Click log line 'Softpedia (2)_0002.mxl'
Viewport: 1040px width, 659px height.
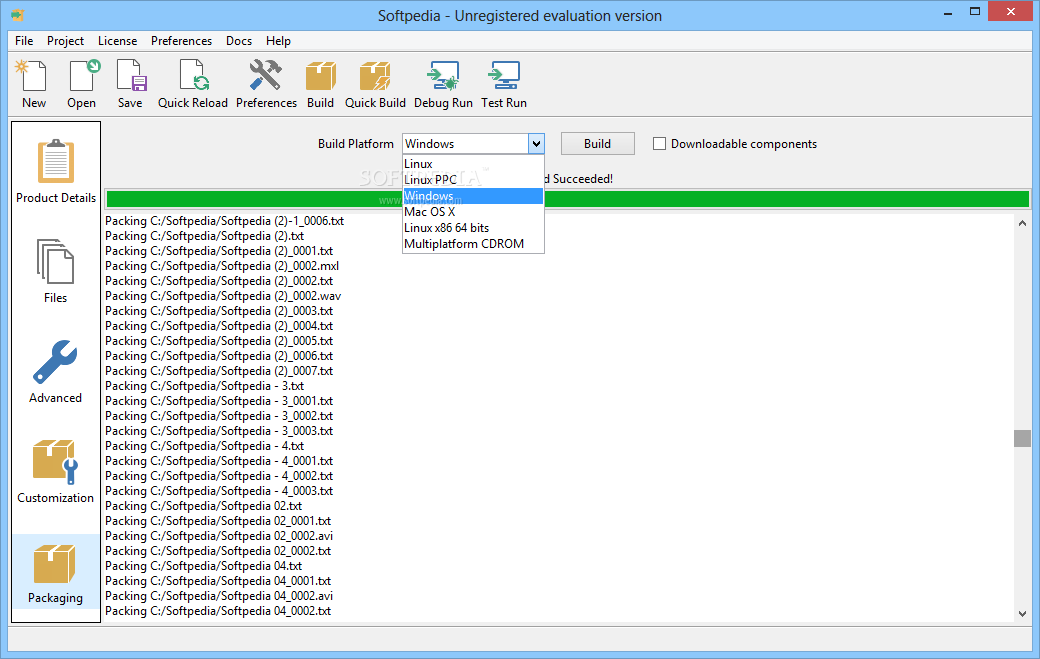pos(222,266)
